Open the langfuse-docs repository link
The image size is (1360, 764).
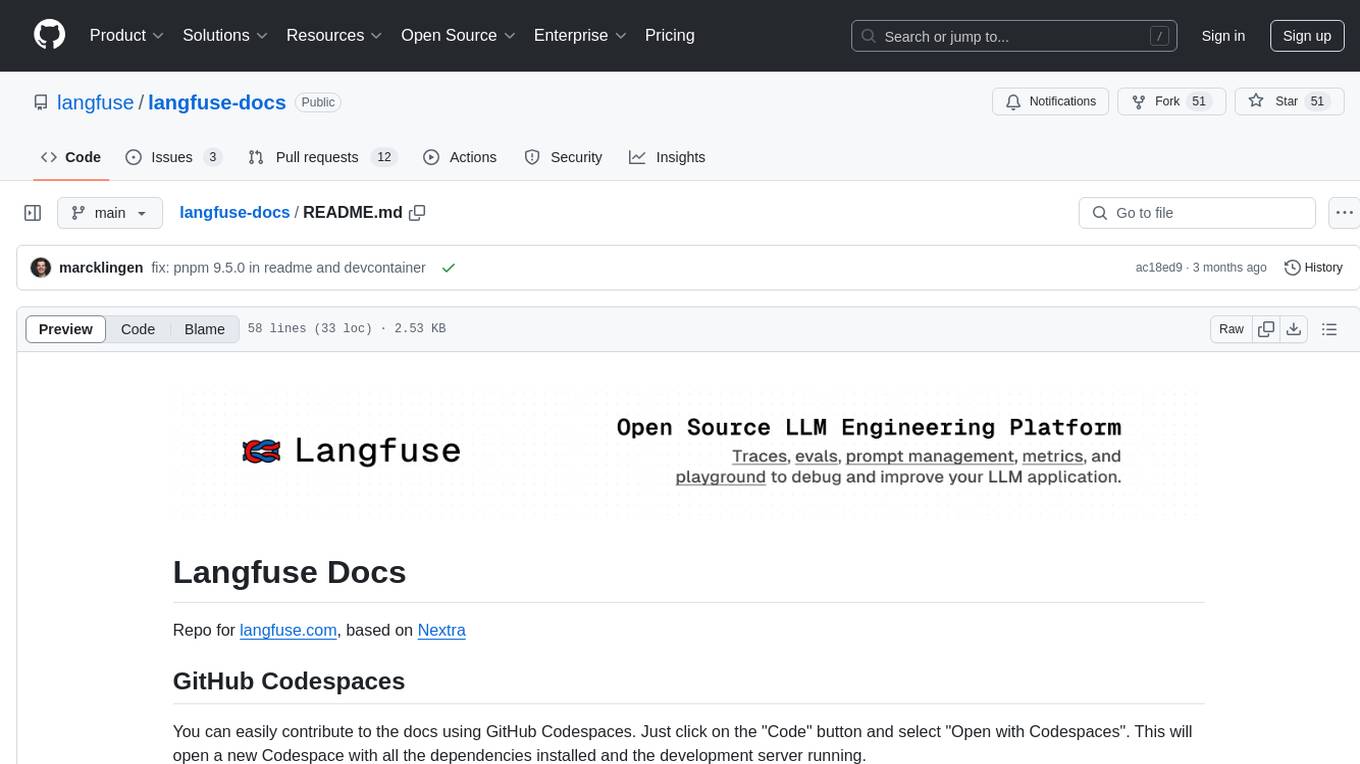217,102
